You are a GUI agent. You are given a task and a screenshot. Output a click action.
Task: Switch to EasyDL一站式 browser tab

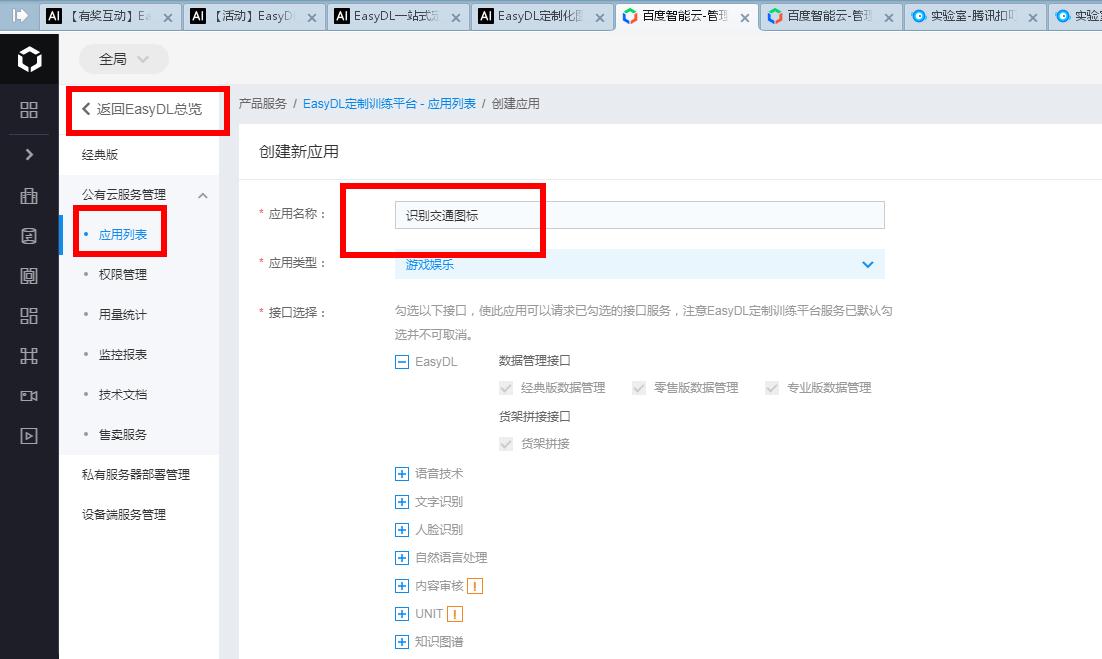pos(398,16)
